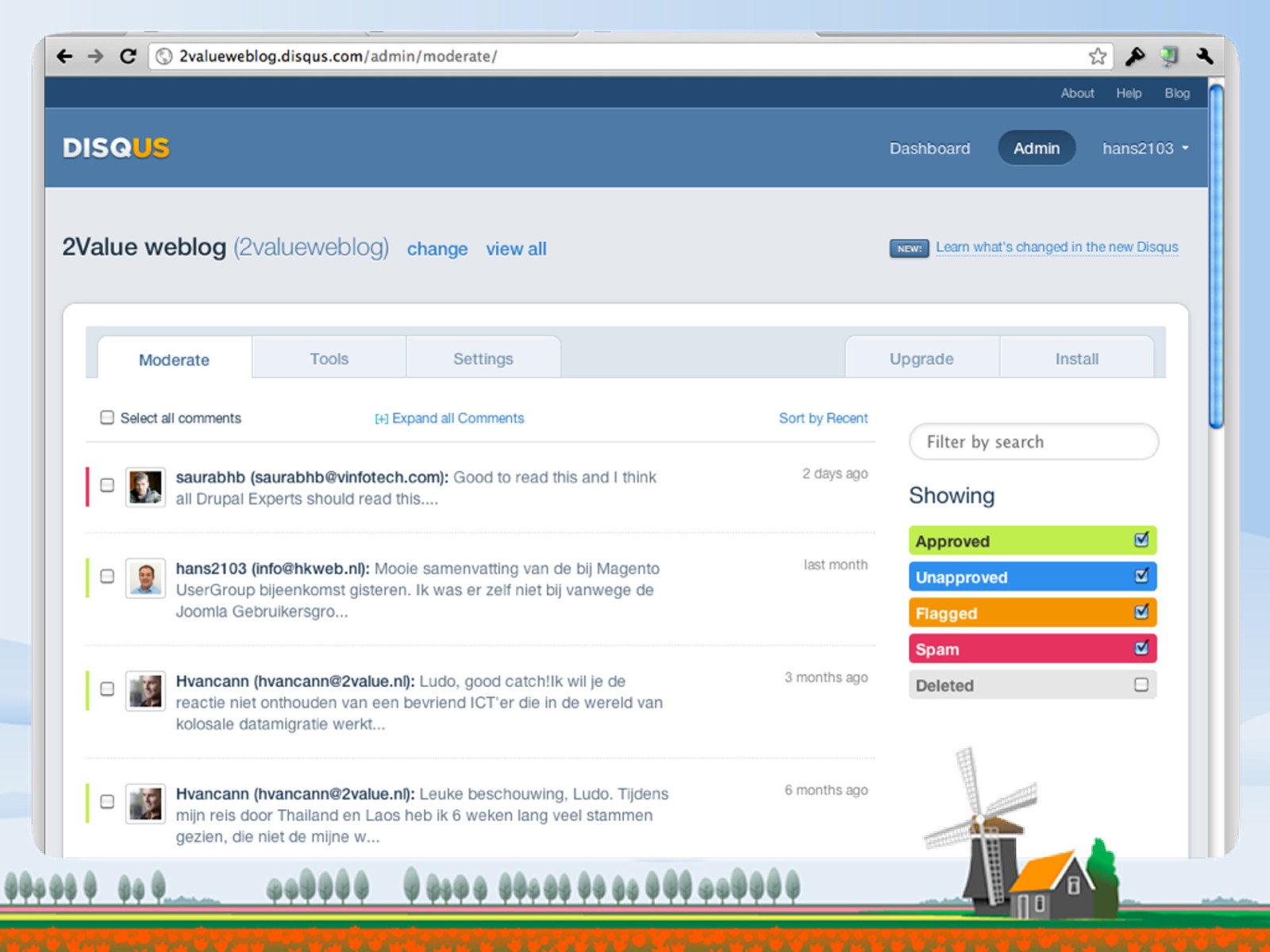Click the globe site icon in the address bar
The width and height of the screenshot is (1270, 952).
(x=164, y=56)
